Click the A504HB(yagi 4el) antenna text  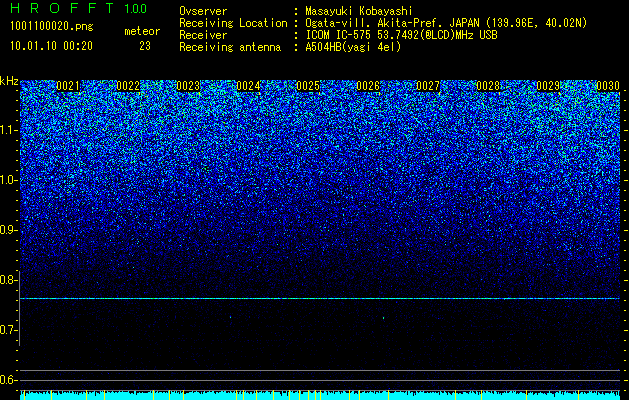coord(353,47)
